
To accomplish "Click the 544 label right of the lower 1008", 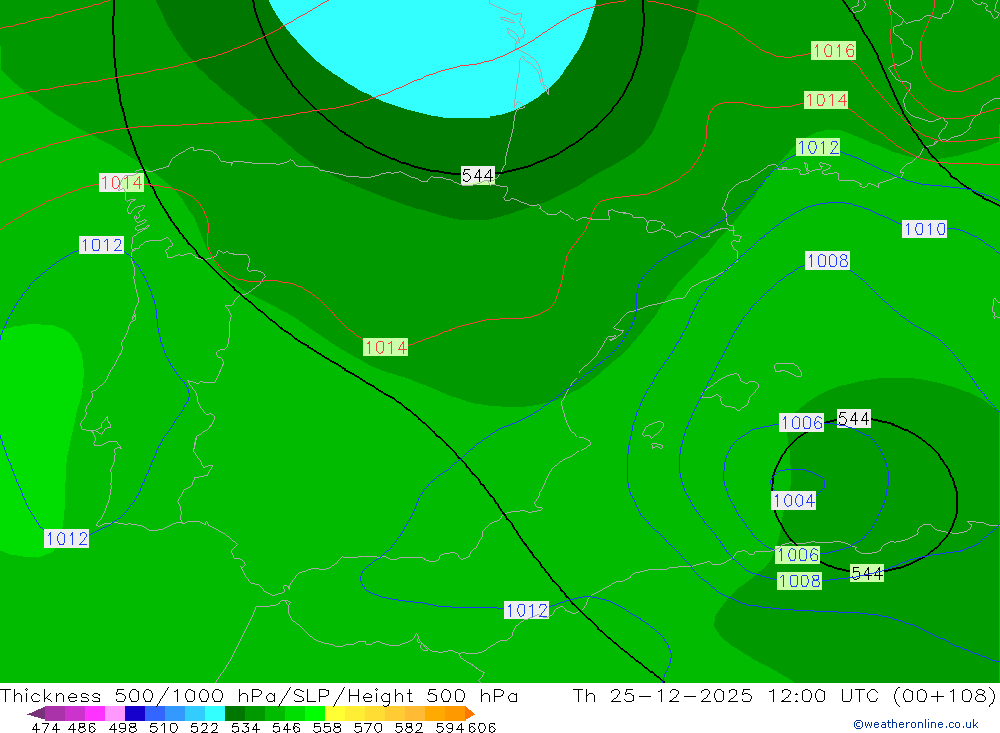I will (x=867, y=574).
